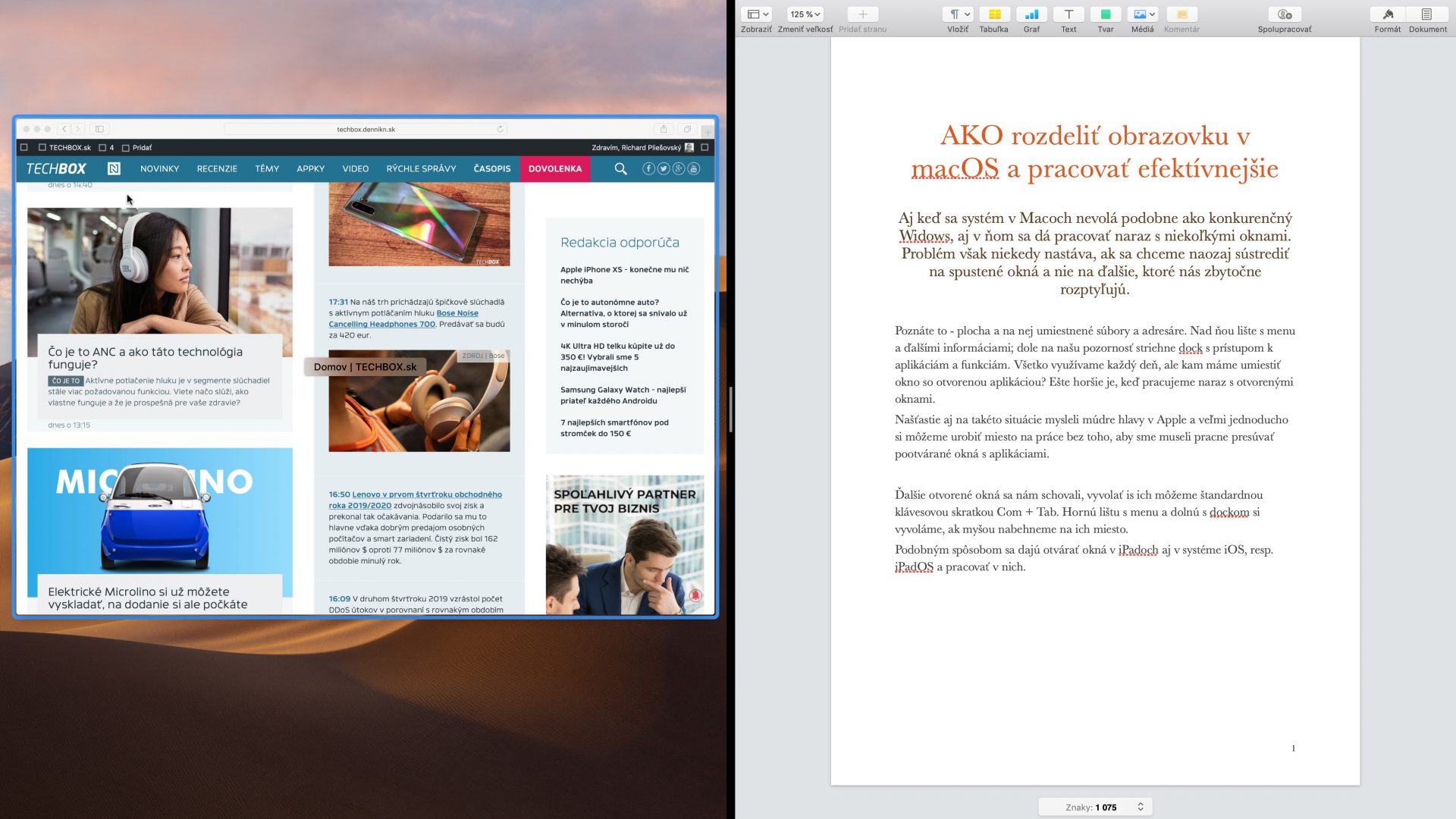Open 7 najlepších smartfónov recommended article

tap(614, 428)
